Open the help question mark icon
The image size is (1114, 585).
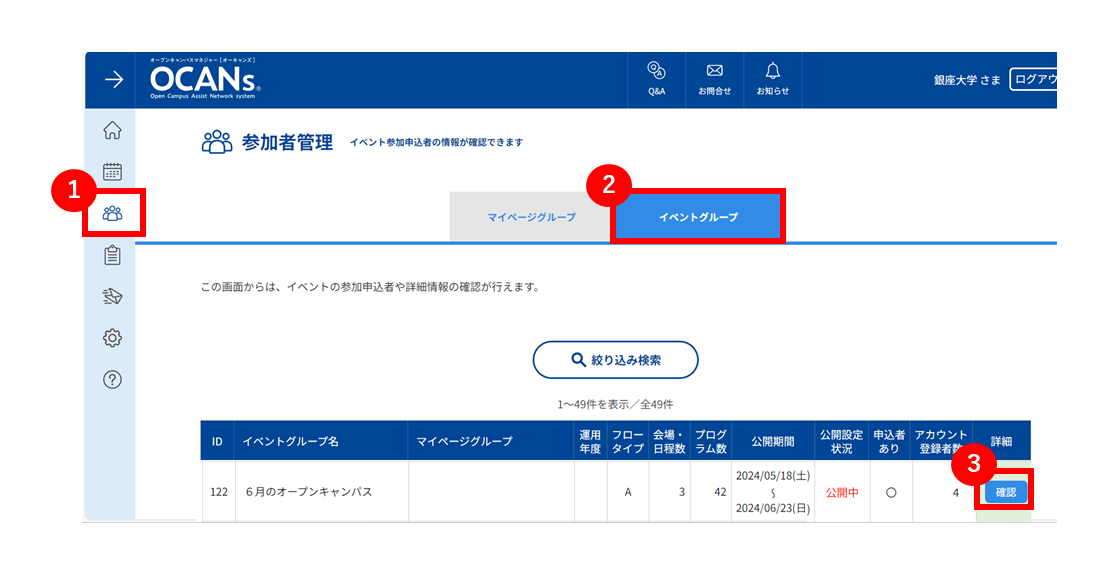point(112,380)
